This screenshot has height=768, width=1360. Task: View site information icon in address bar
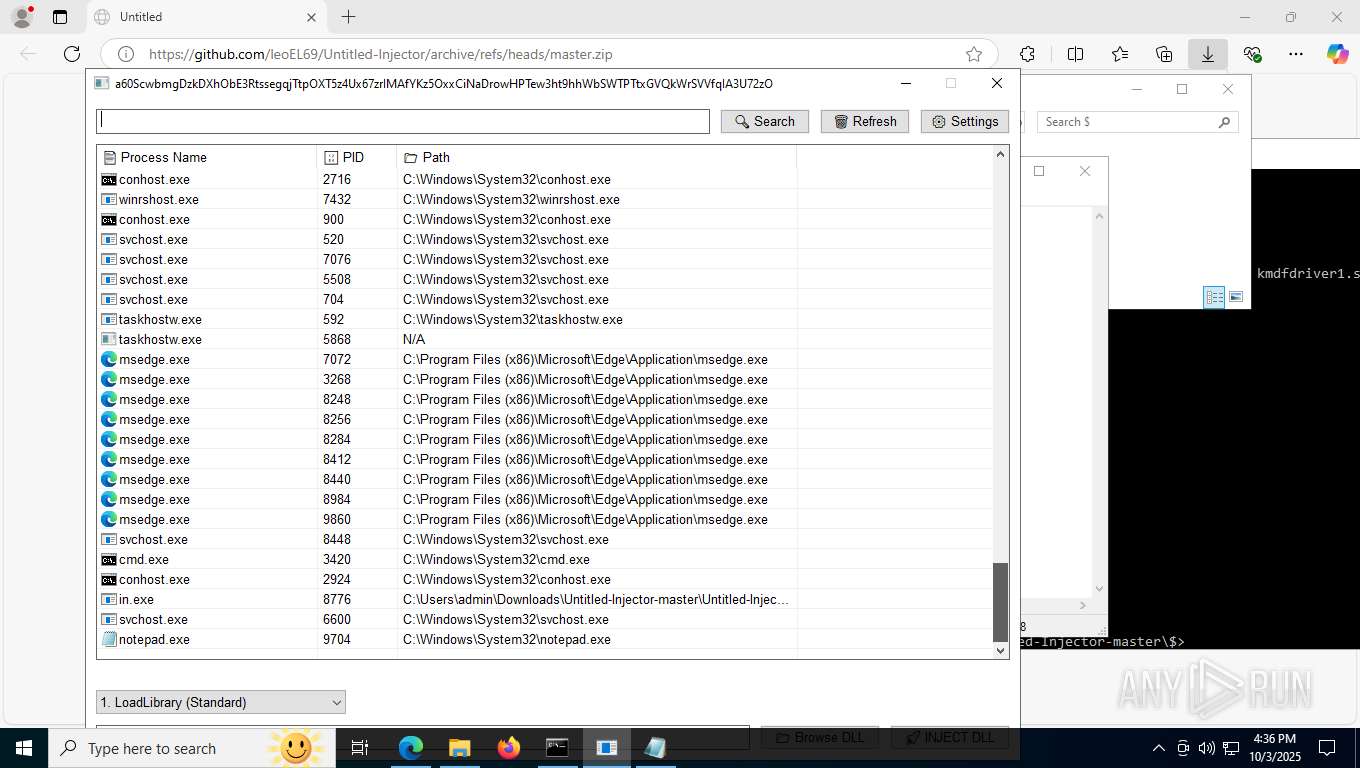click(126, 55)
